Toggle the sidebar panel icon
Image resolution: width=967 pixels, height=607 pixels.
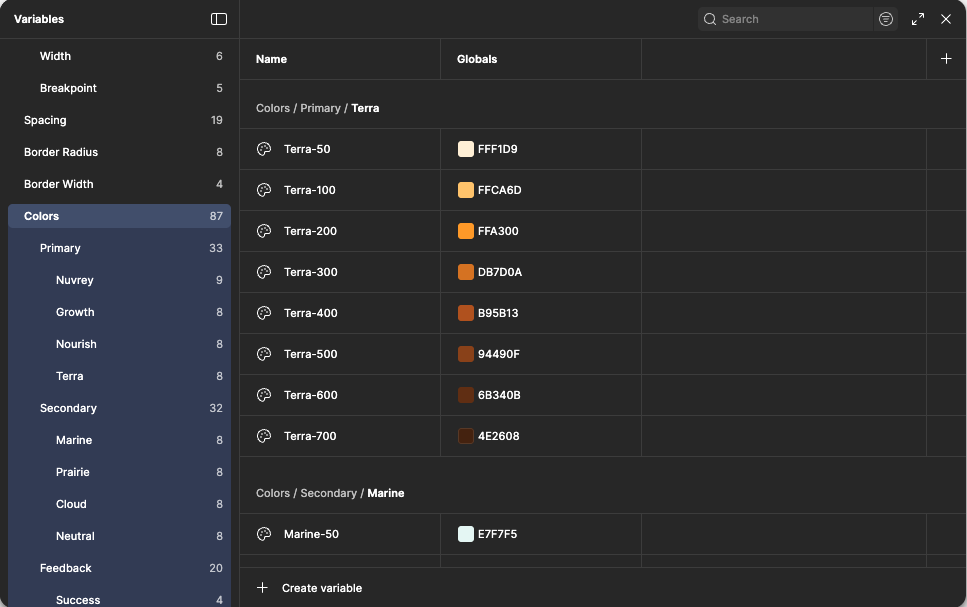(x=219, y=19)
